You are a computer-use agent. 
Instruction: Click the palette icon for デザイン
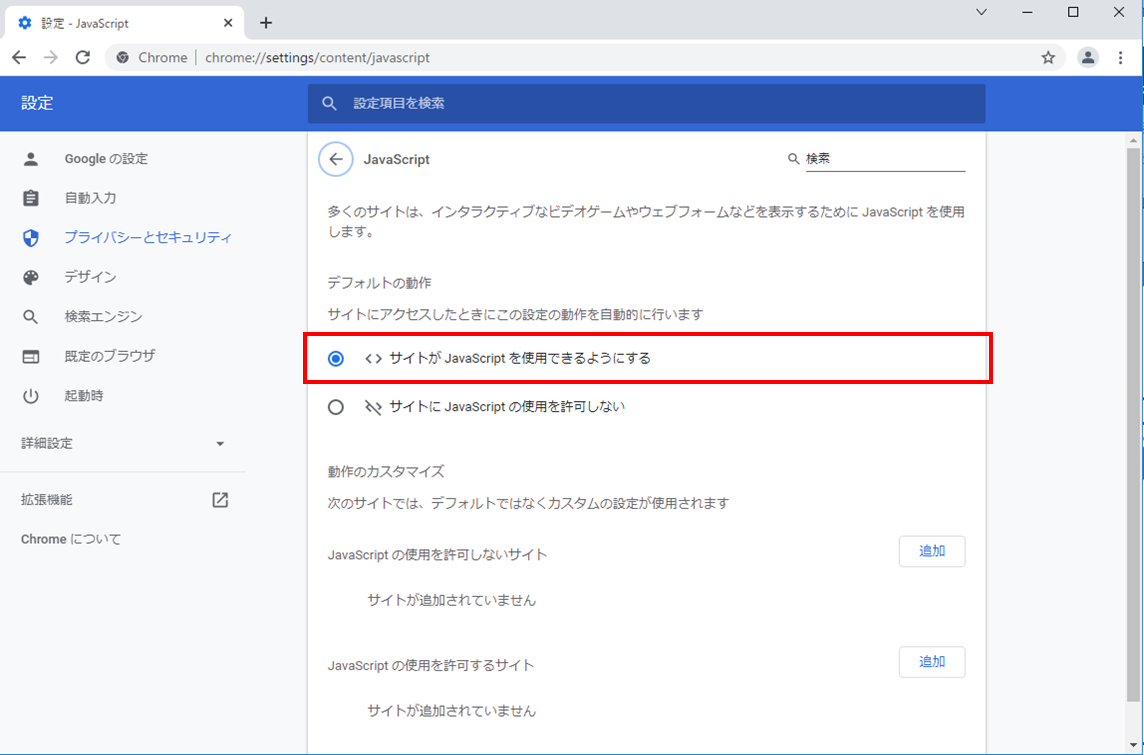[x=31, y=277]
